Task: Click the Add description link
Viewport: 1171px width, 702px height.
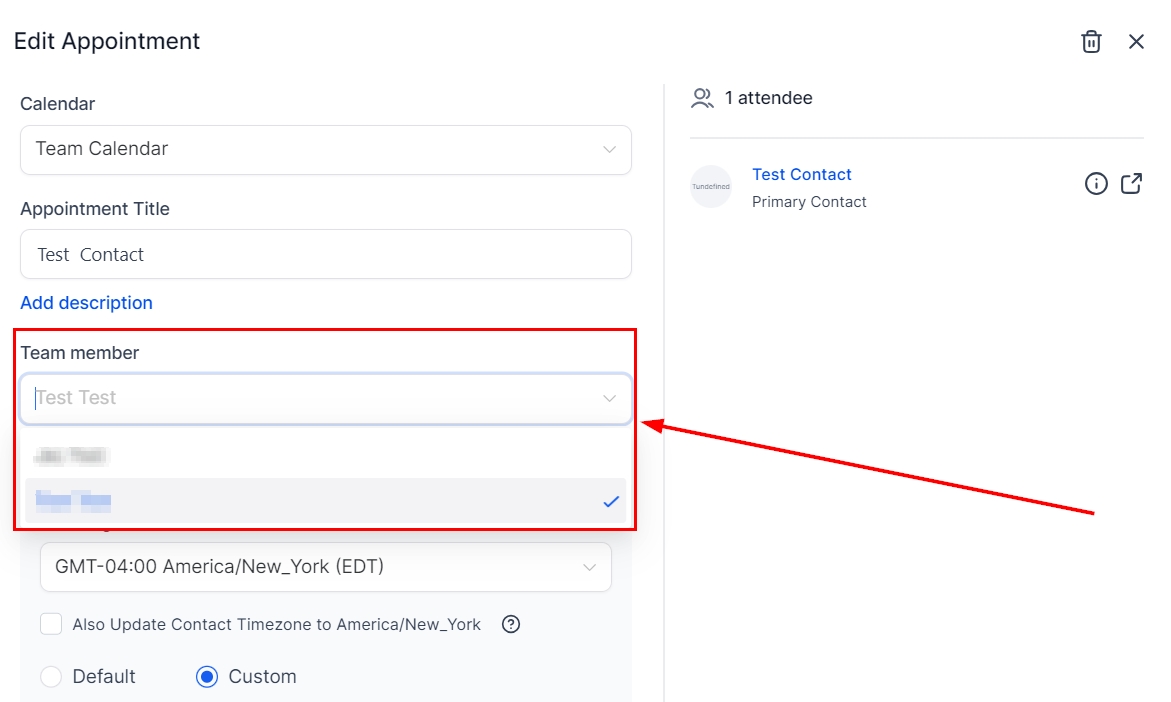Action: (x=86, y=303)
